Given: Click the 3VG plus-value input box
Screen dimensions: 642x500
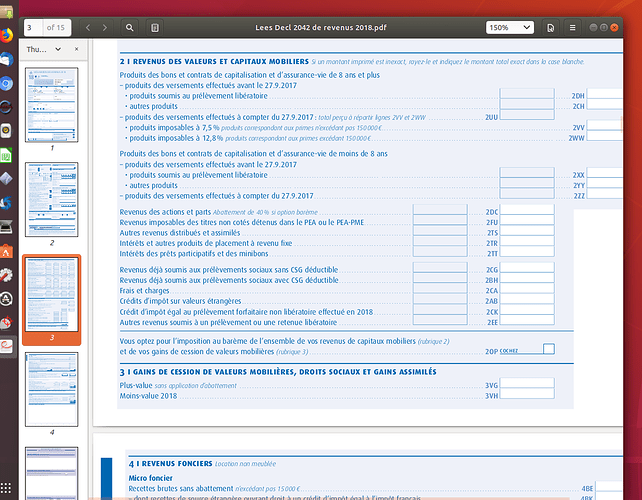Looking at the screenshot, I should coord(527,383).
